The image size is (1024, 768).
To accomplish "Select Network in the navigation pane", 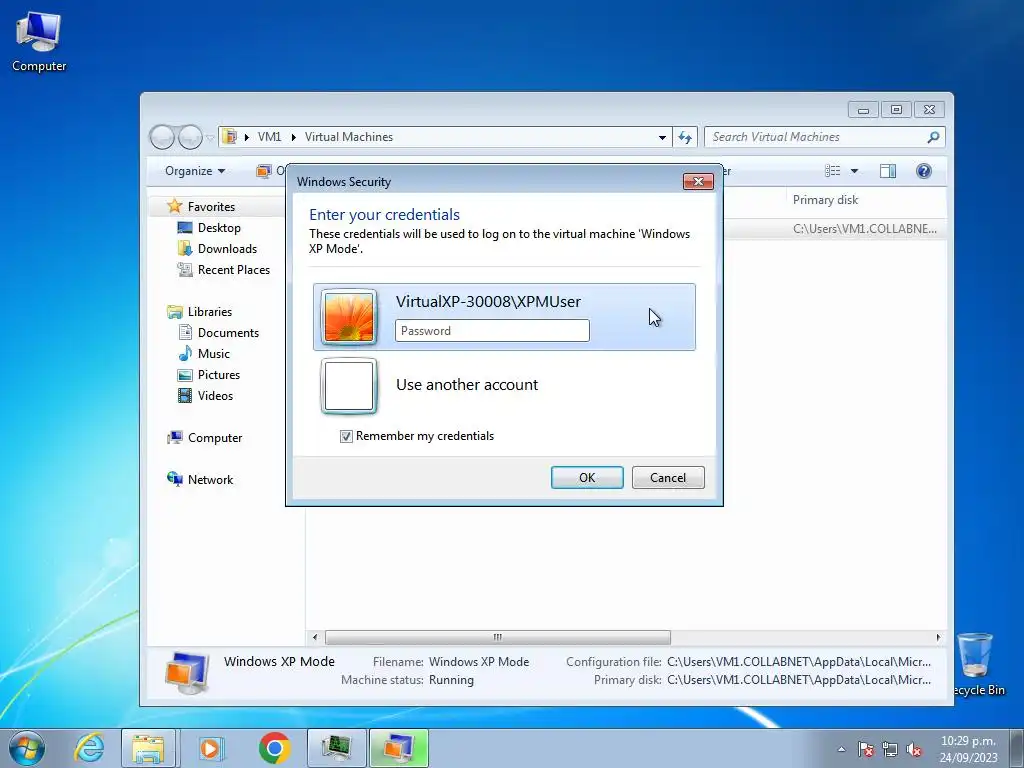I will pos(210,479).
